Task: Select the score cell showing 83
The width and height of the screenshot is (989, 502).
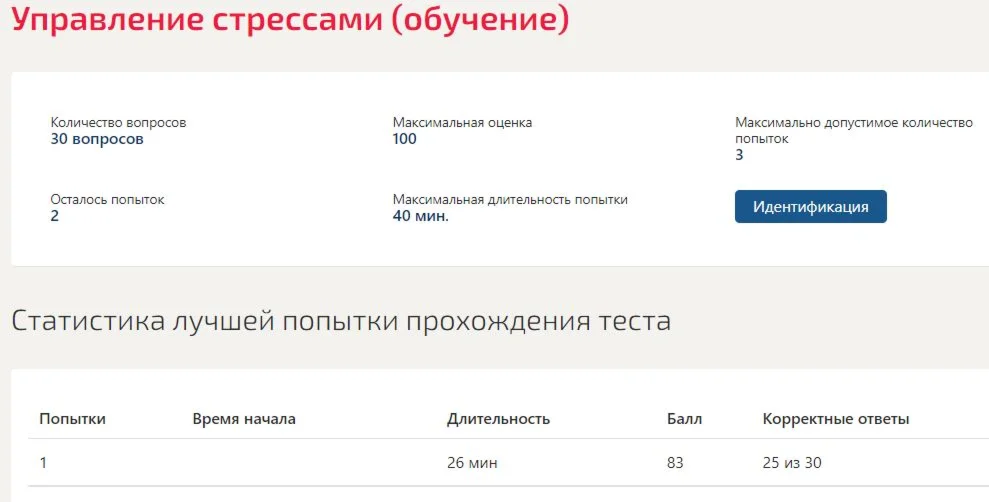Action: (x=675, y=463)
